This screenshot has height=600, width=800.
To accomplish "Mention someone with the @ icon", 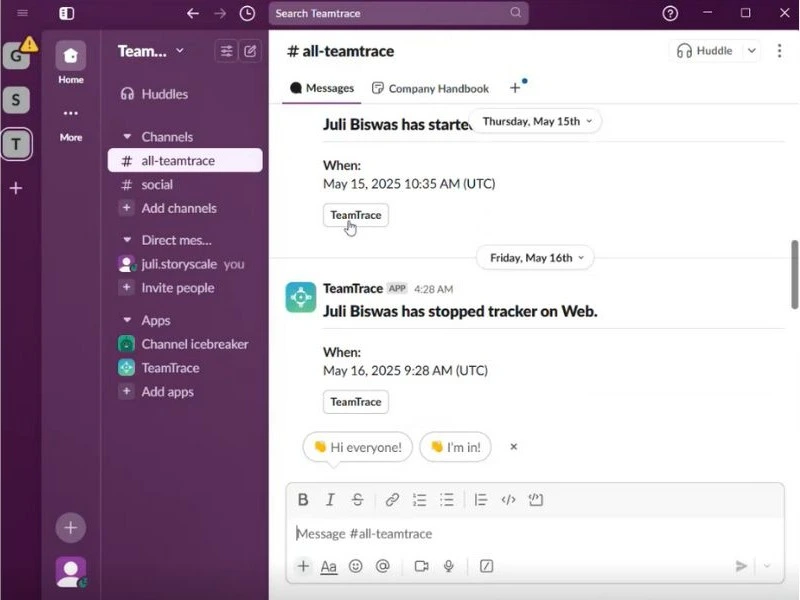I will [x=383, y=566].
